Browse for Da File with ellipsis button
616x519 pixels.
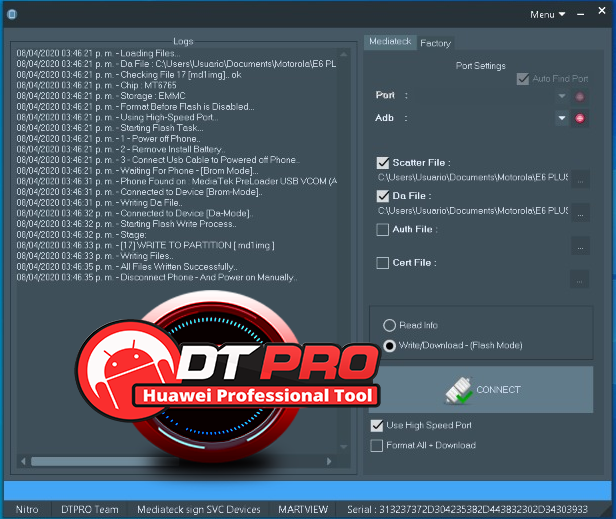[580, 213]
